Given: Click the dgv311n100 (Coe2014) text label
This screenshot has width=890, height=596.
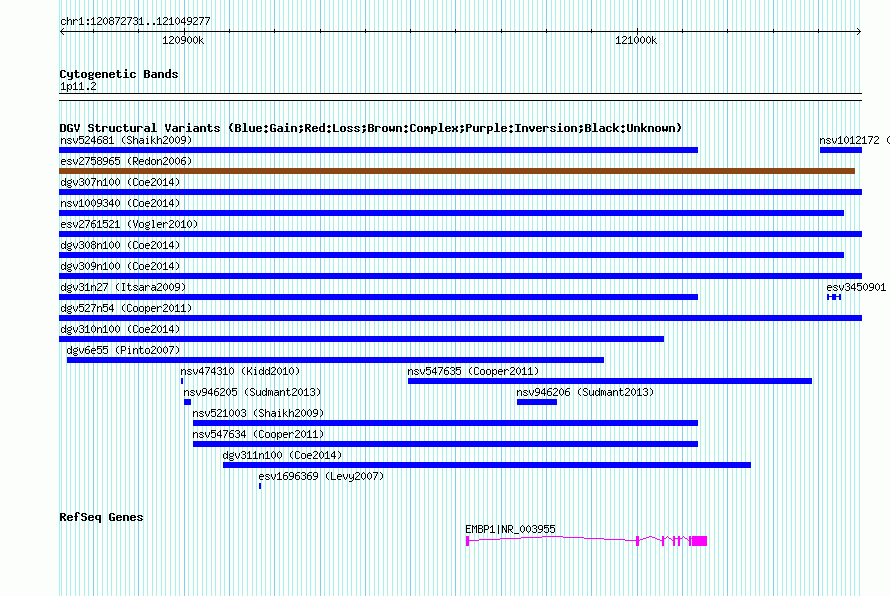Looking at the screenshot, I should click(x=282, y=455).
